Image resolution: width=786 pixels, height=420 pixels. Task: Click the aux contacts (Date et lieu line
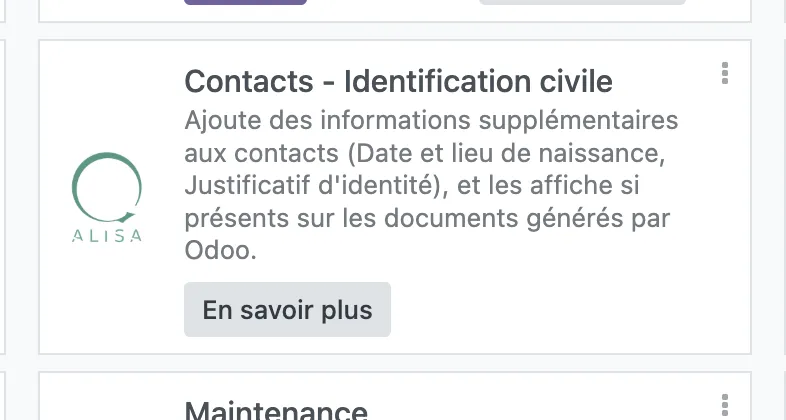[425, 153]
